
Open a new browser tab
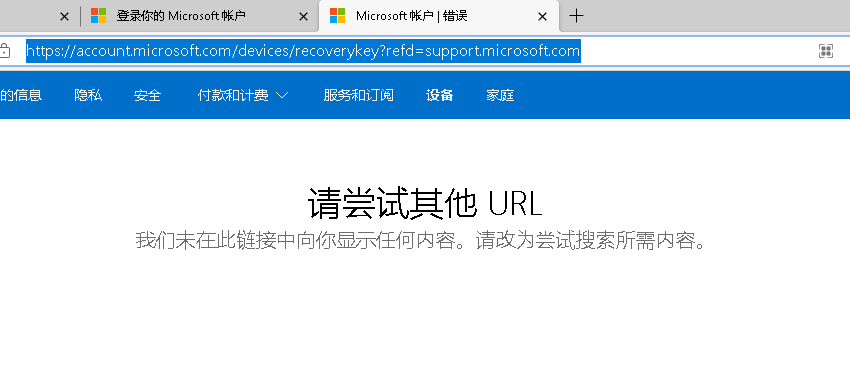577,16
